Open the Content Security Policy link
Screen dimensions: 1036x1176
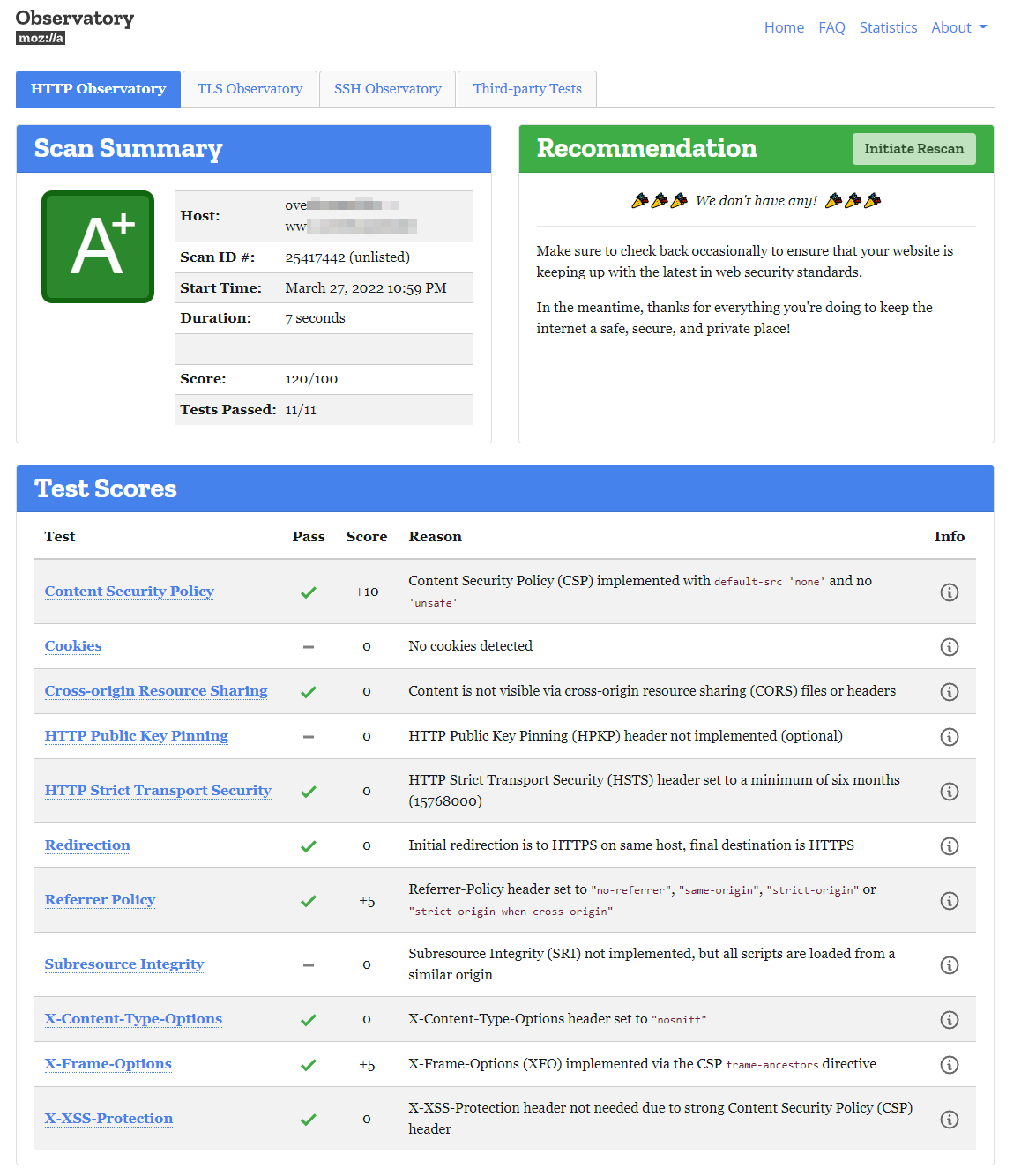[130, 592]
